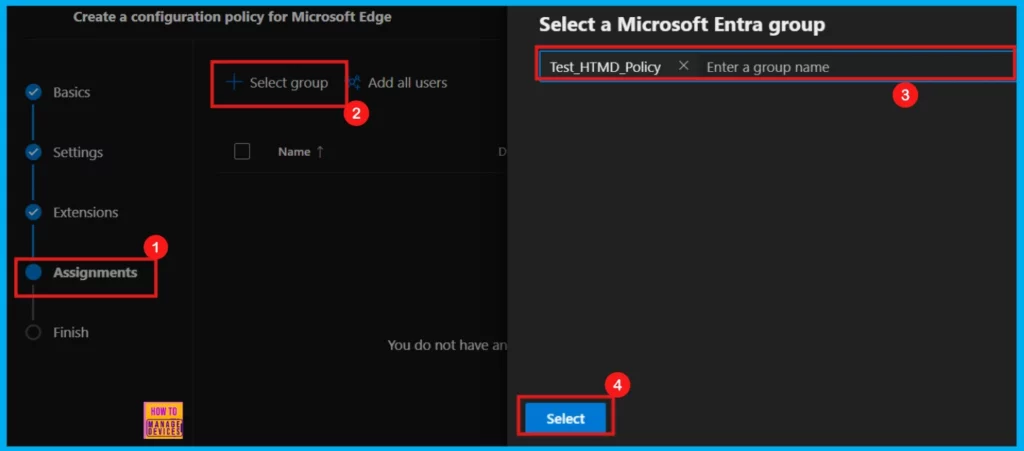The width and height of the screenshot is (1024, 451).
Task: Click the Settings step checkmark icon
Action: pos(33,152)
